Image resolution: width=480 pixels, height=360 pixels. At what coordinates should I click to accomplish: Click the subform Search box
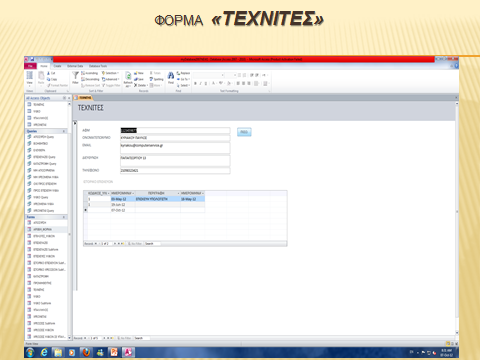point(152,244)
